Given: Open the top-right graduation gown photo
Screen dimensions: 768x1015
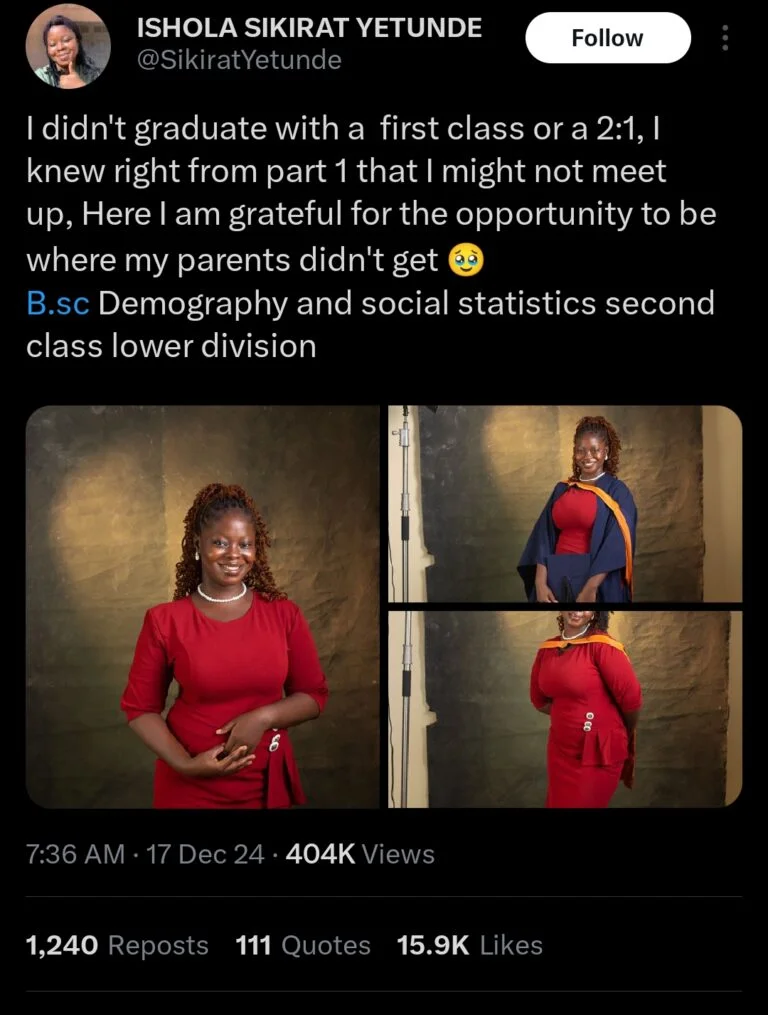Looking at the screenshot, I should [565, 503].
